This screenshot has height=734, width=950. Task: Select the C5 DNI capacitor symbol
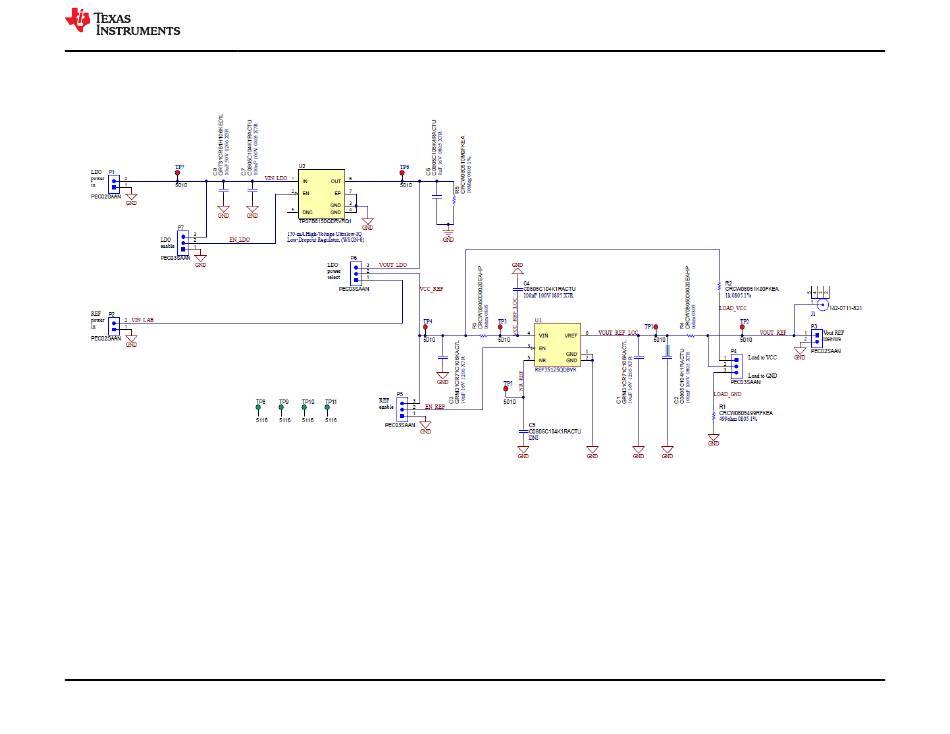(523, 431)
